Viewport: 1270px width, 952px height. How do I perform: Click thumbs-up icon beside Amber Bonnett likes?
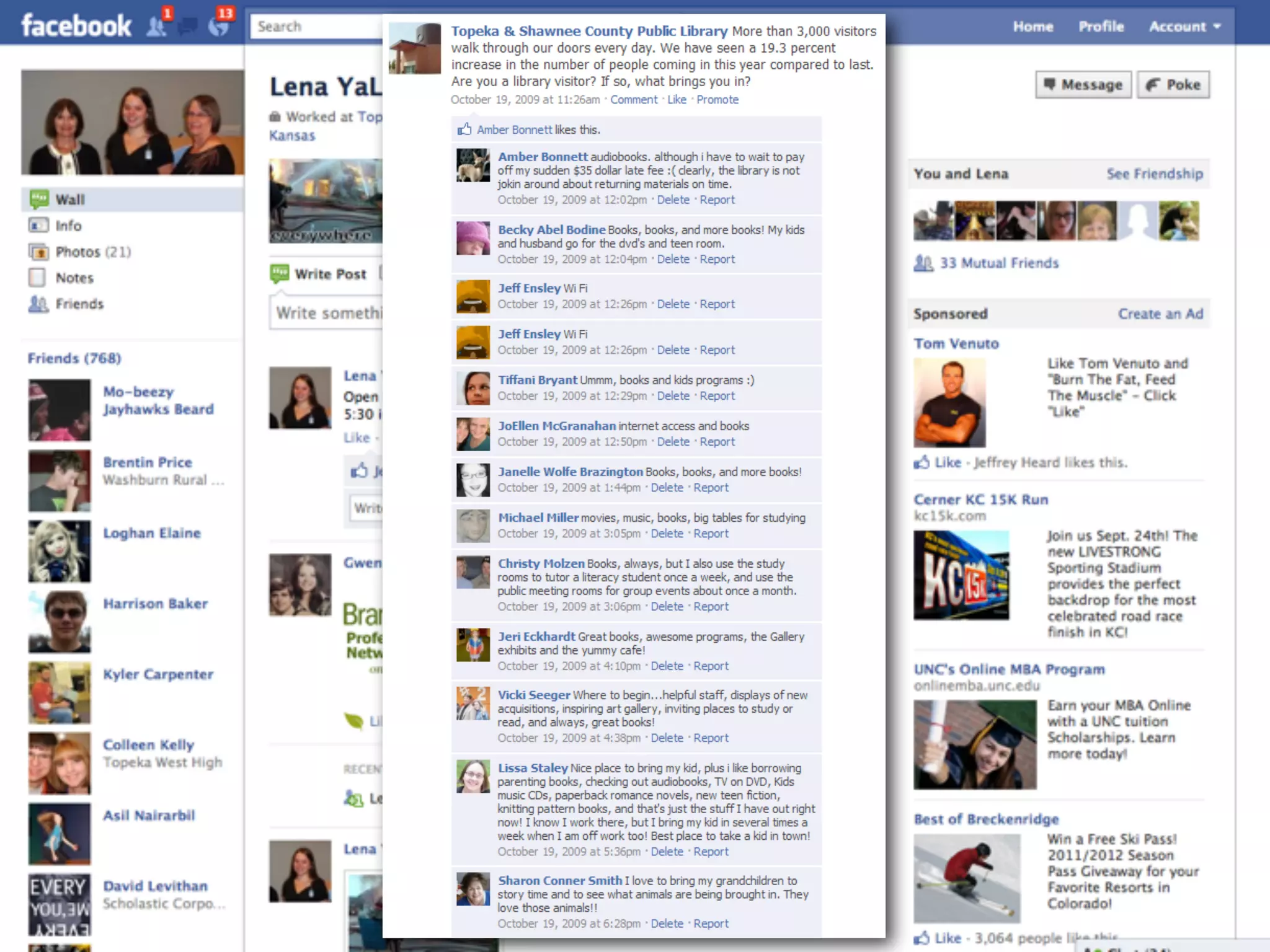click(x=464, y=130)
